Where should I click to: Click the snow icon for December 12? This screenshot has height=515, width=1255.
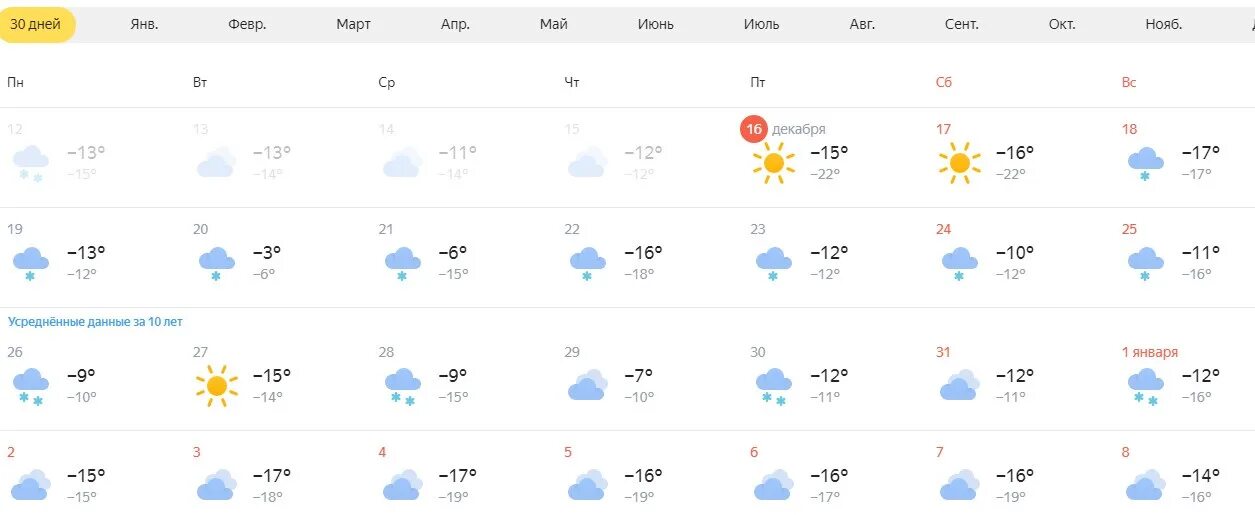(x=30, y=164)
